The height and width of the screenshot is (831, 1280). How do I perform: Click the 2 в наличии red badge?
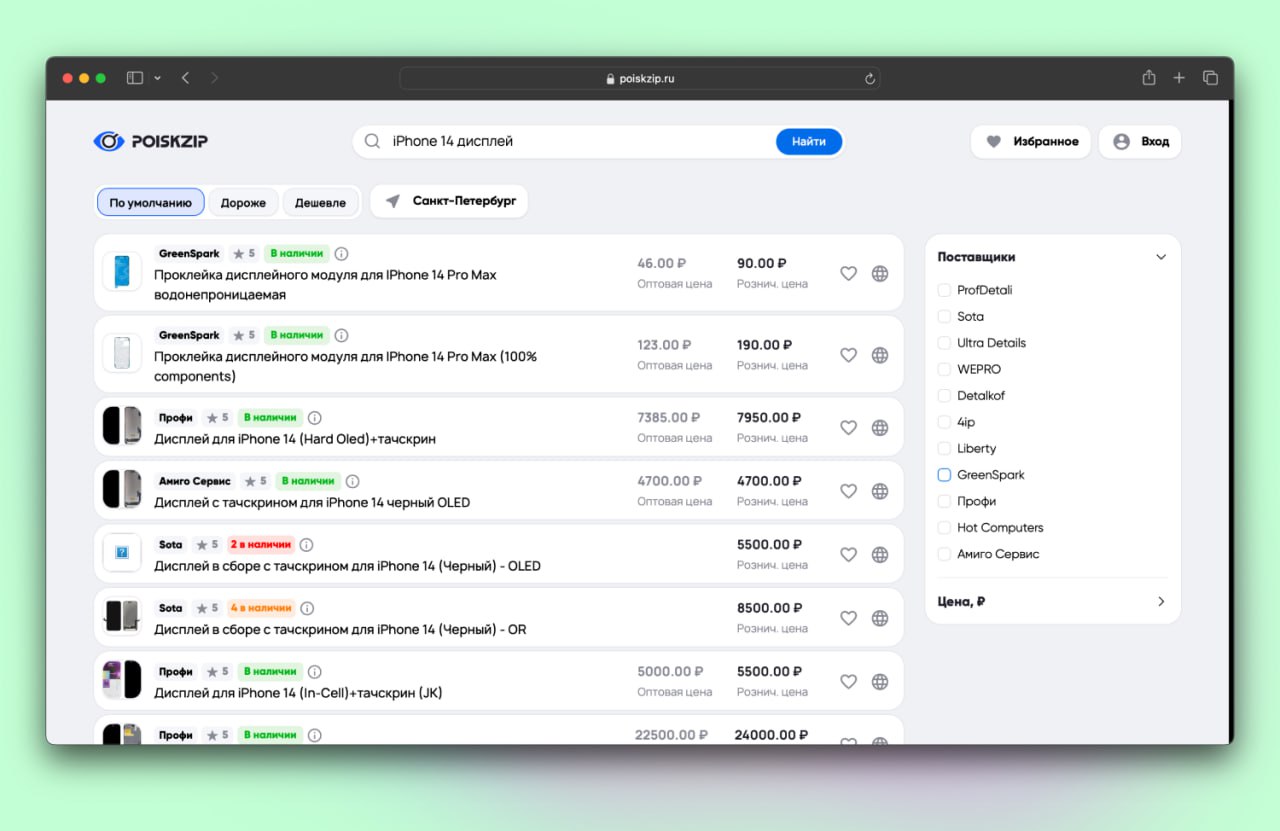click(x=261, y=545)
